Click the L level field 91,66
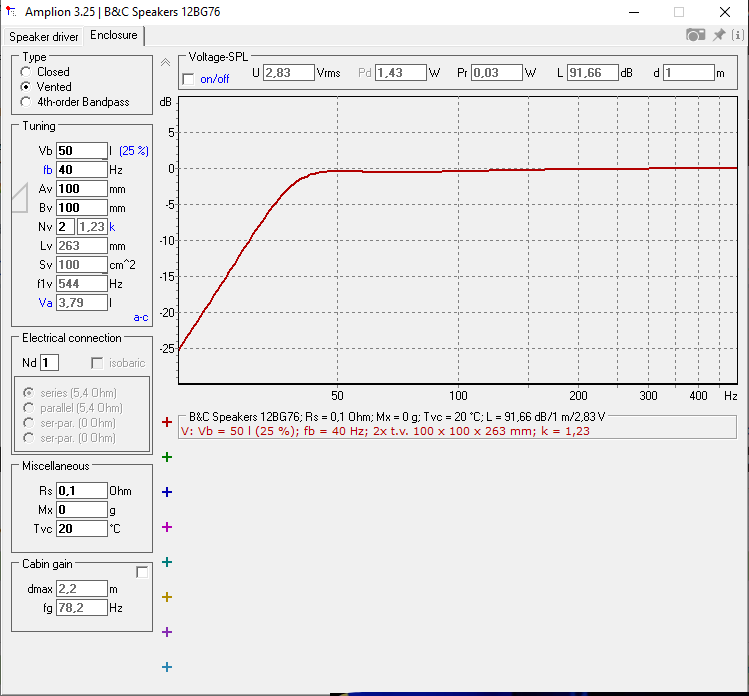This screenshot has width=749, height=696. [593, 73]
